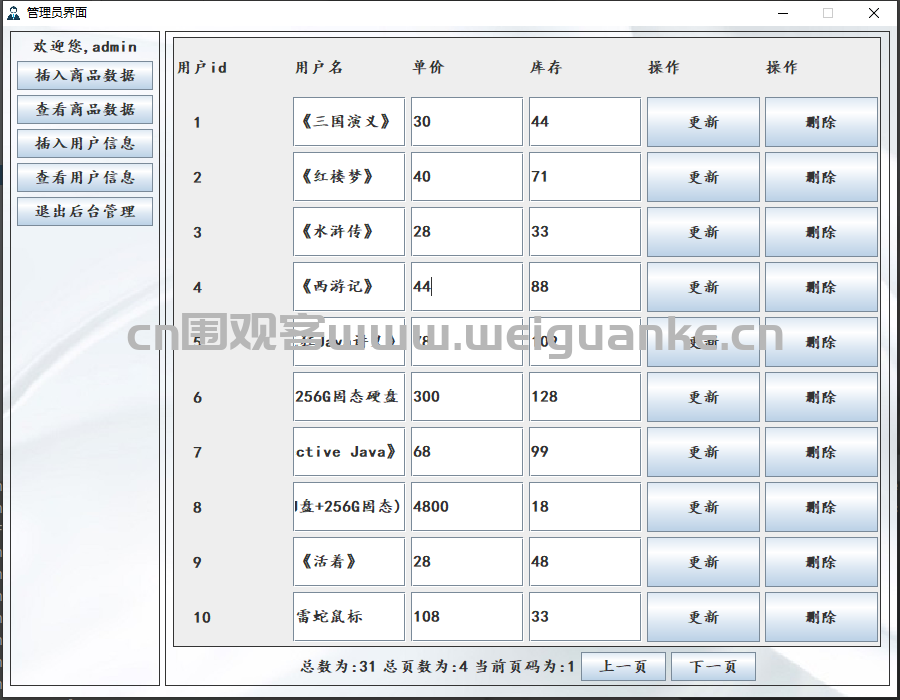Click 删除 for row 1 《三国演义》
900x700 pixels.
coord(821,122)
